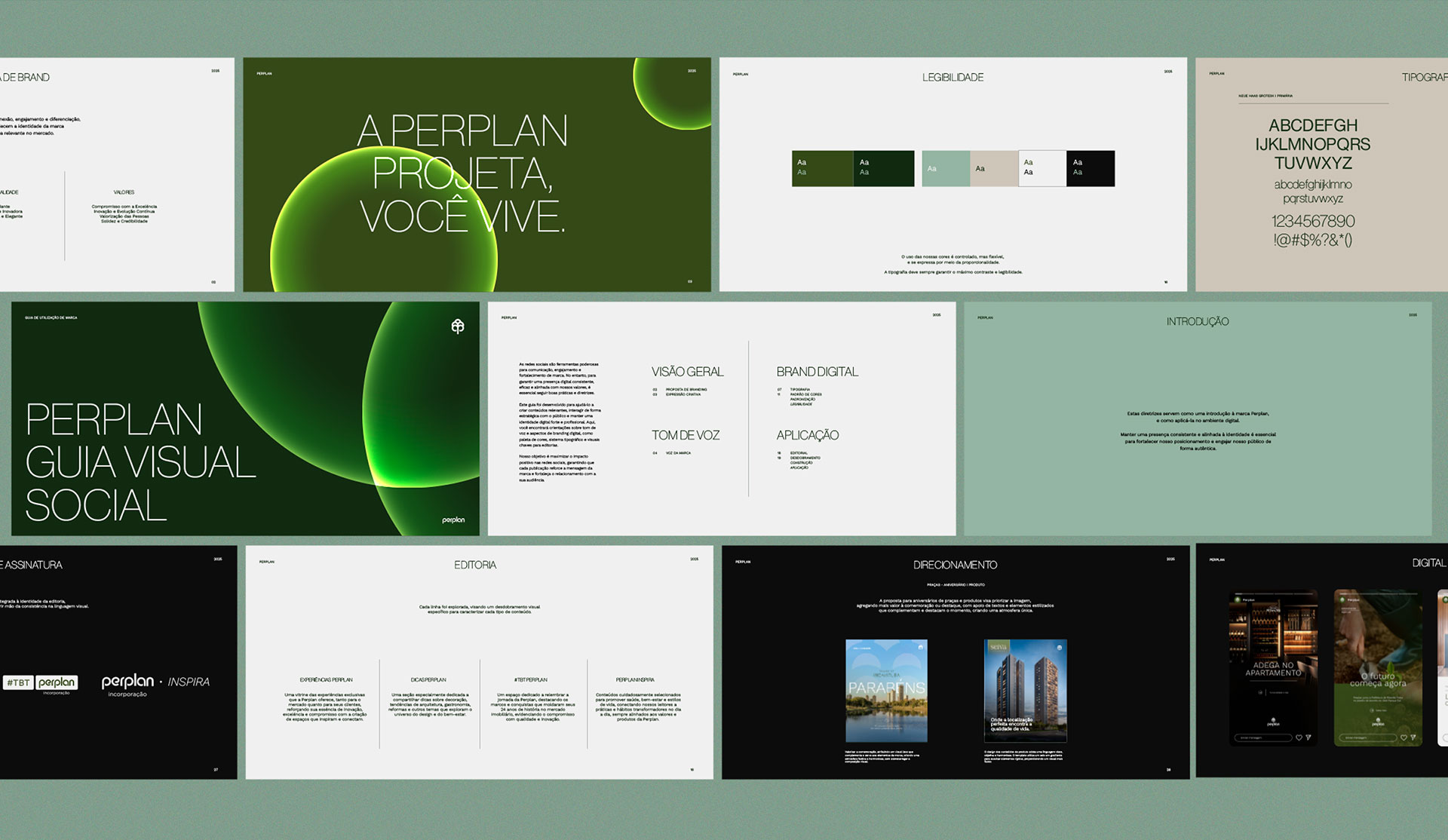
Task: Select the VISÃO GERAL section heading
Action: 687,372
